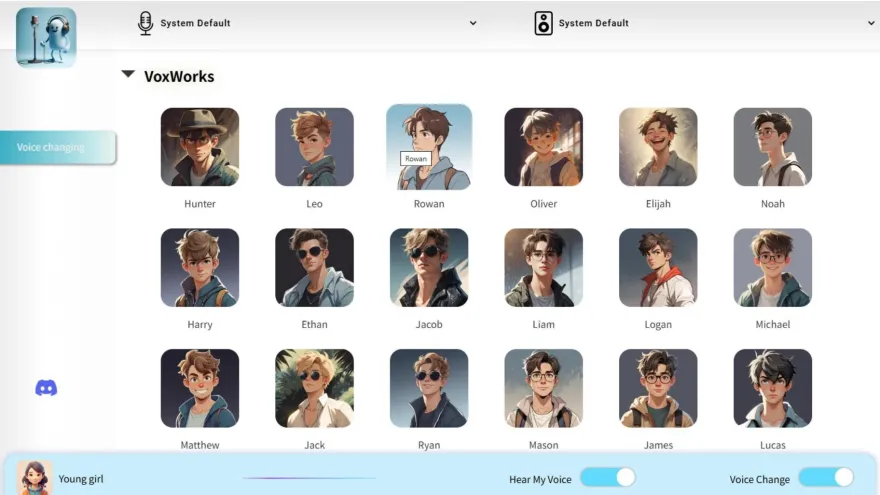The width and height of the screenshot is (880, 495).
Task: Click the speaker output icon
Action: click(543, 23)
